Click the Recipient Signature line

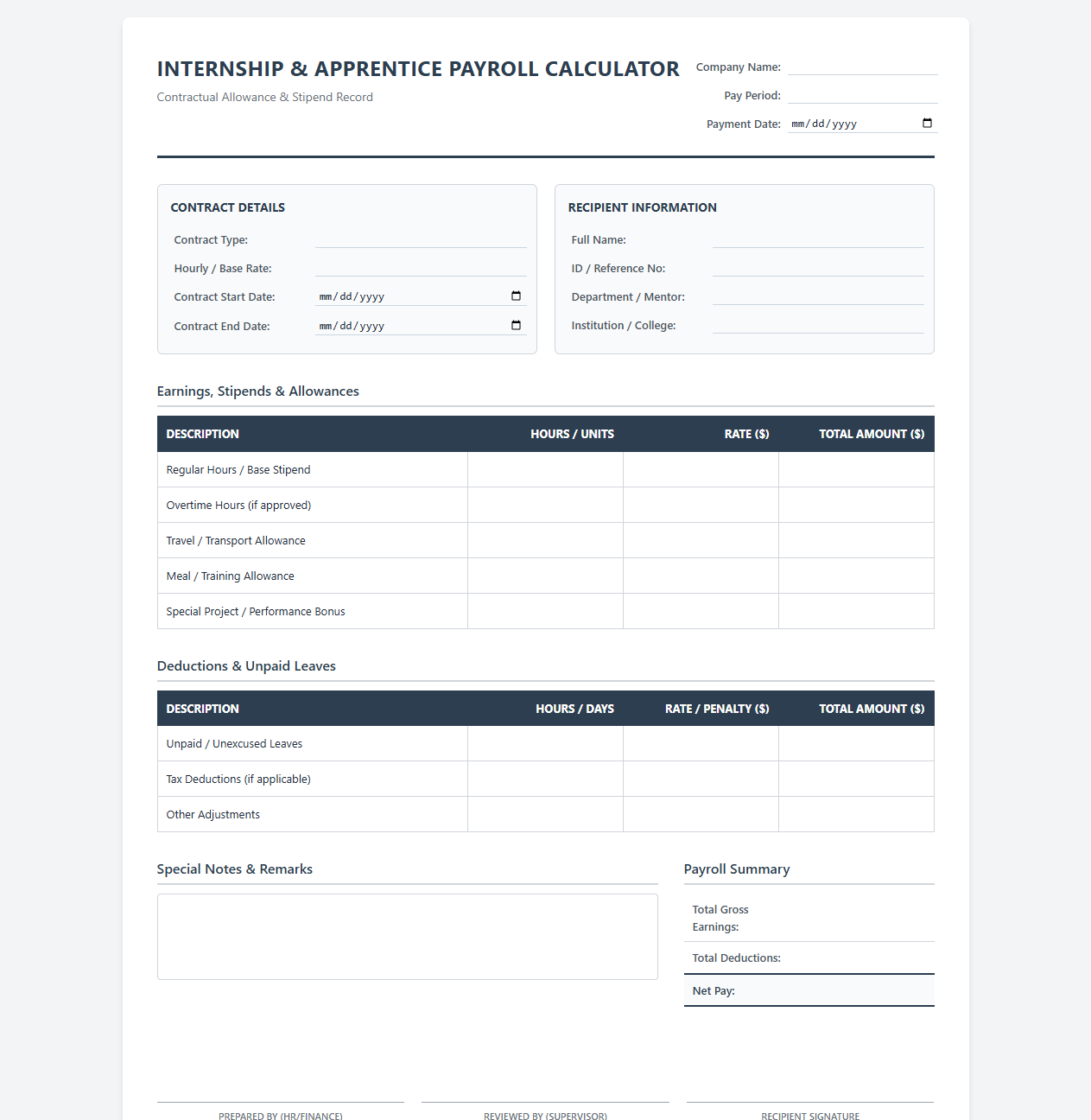(x=810, y=1102)
